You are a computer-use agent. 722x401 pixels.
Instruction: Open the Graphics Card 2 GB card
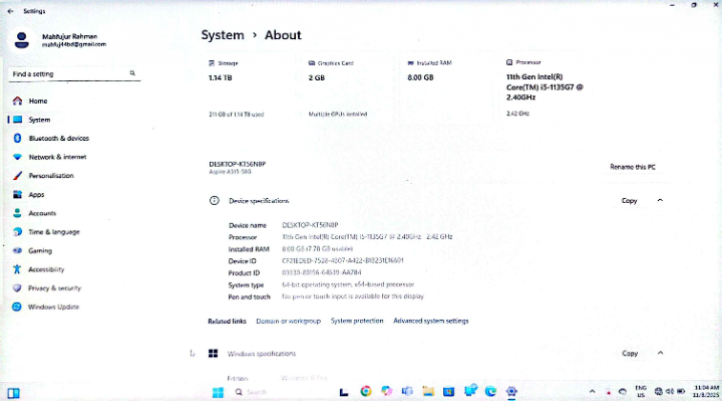coord(349,88)
